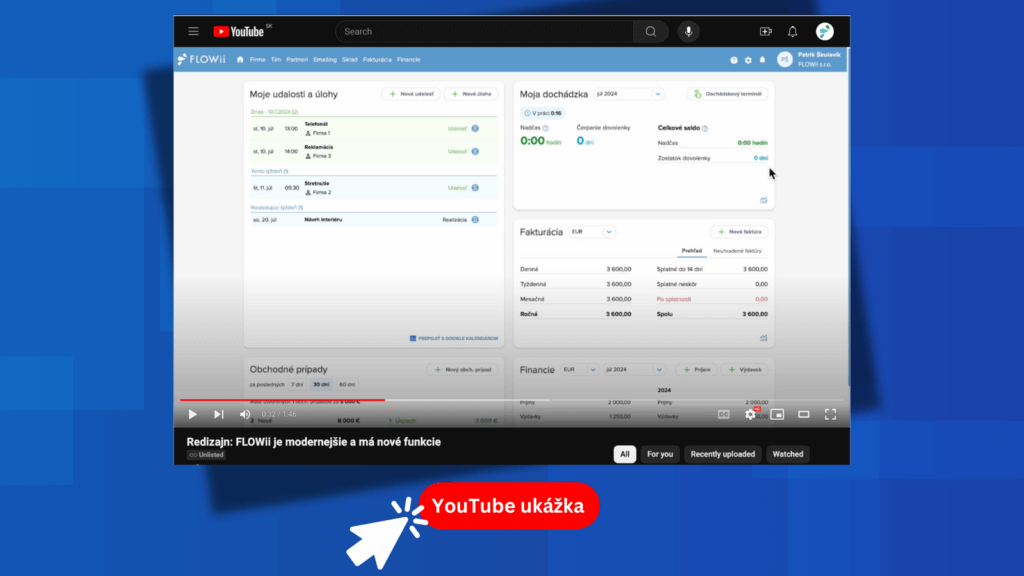Click the circle icon on the Telefonát row
This screenshot has width=1024, height=576.
tap(475, 129)
